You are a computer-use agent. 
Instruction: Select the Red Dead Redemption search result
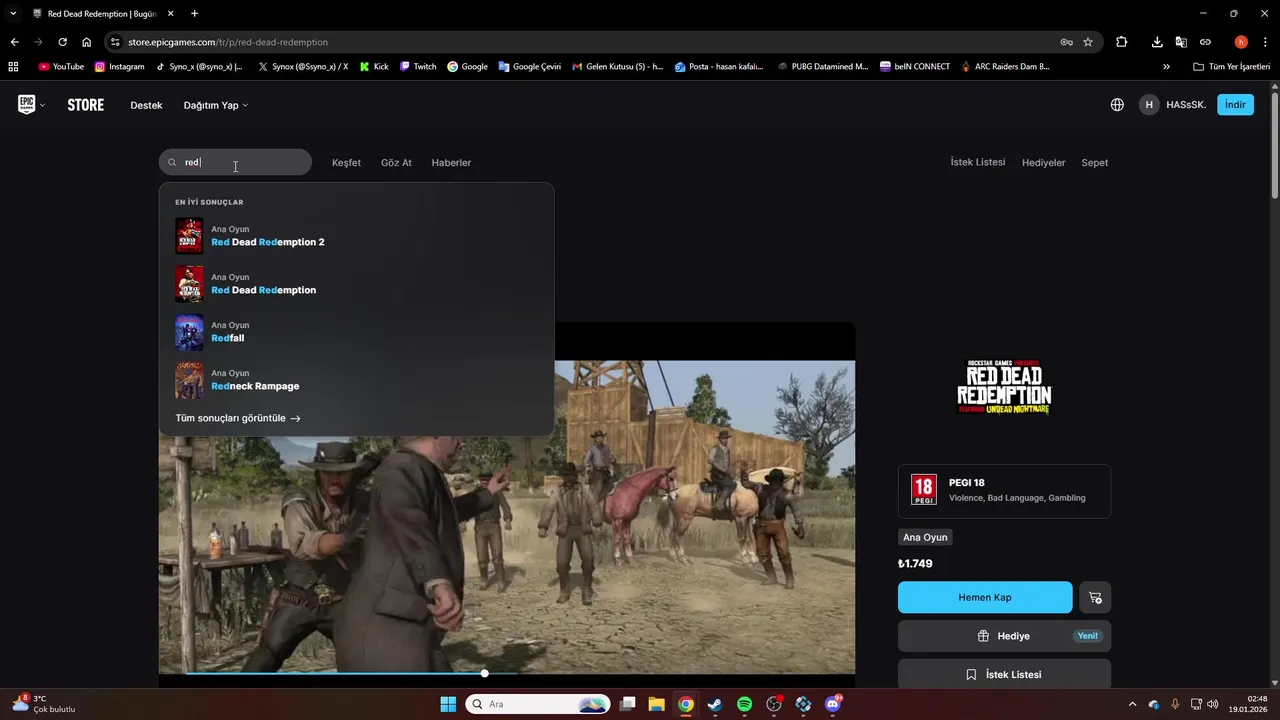[356, 284]
